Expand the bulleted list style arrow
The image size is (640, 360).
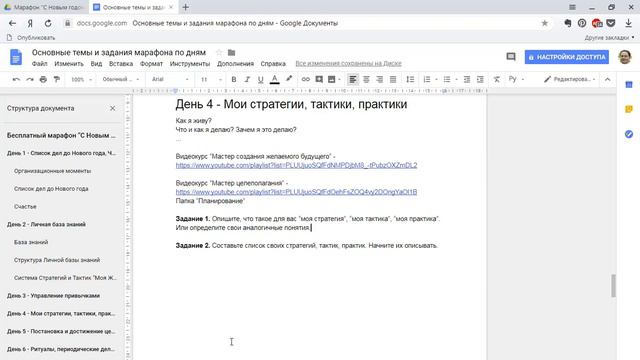pyautogui.click(x=456, y=80)
